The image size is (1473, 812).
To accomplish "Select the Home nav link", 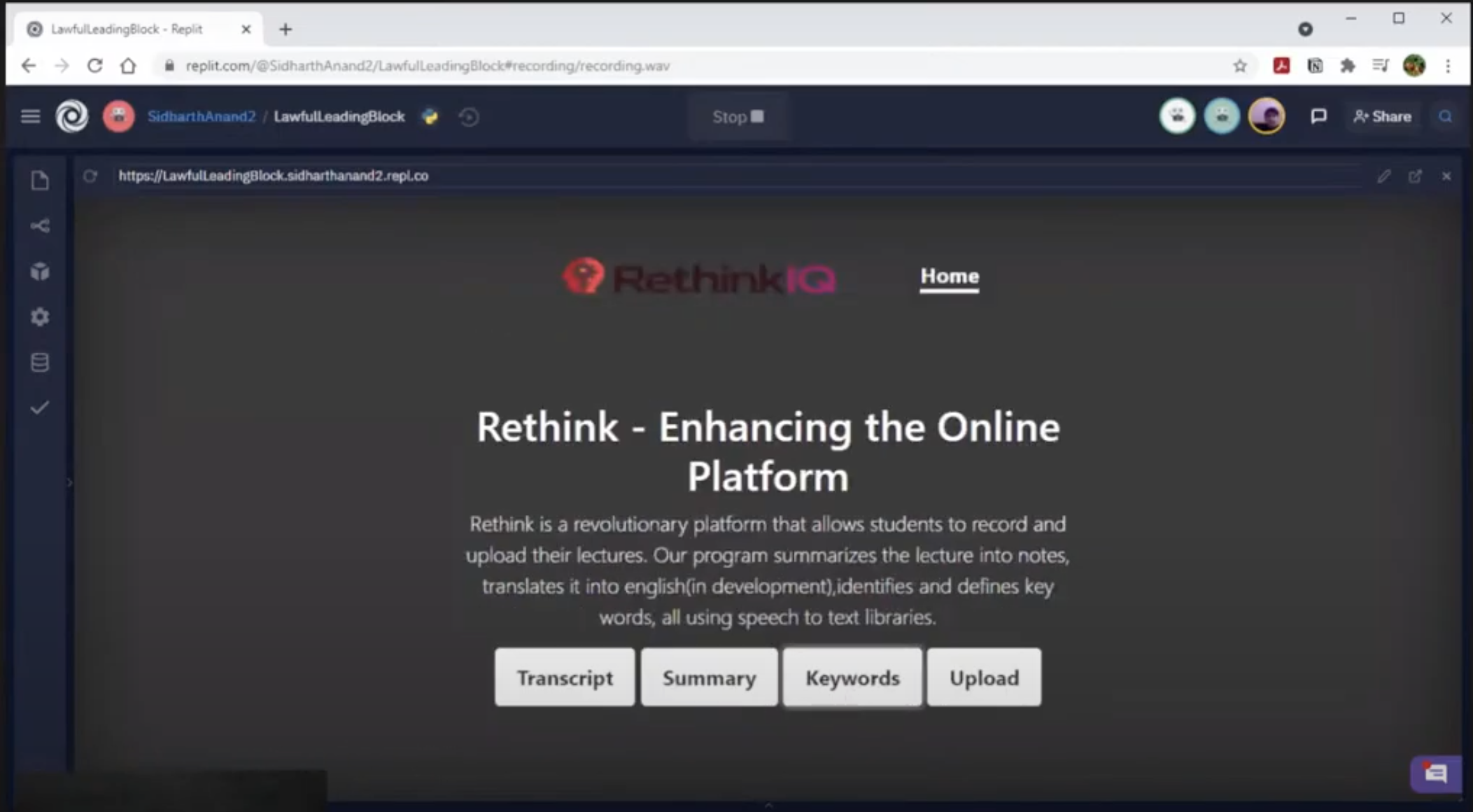I will tap(949, 276).
